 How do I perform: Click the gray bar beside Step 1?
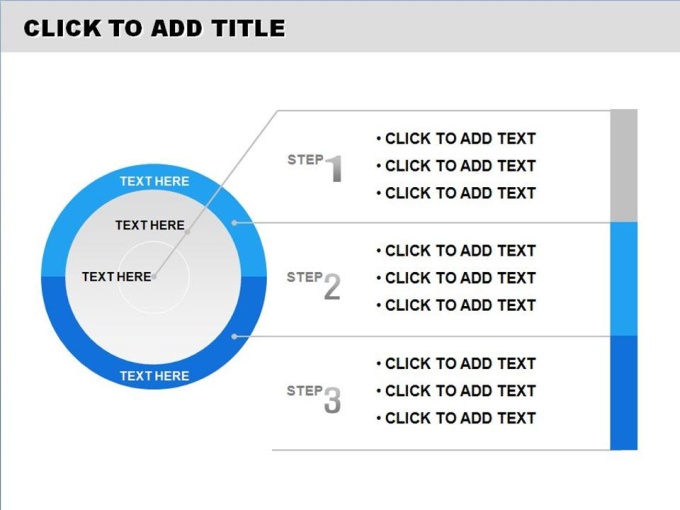624,166
